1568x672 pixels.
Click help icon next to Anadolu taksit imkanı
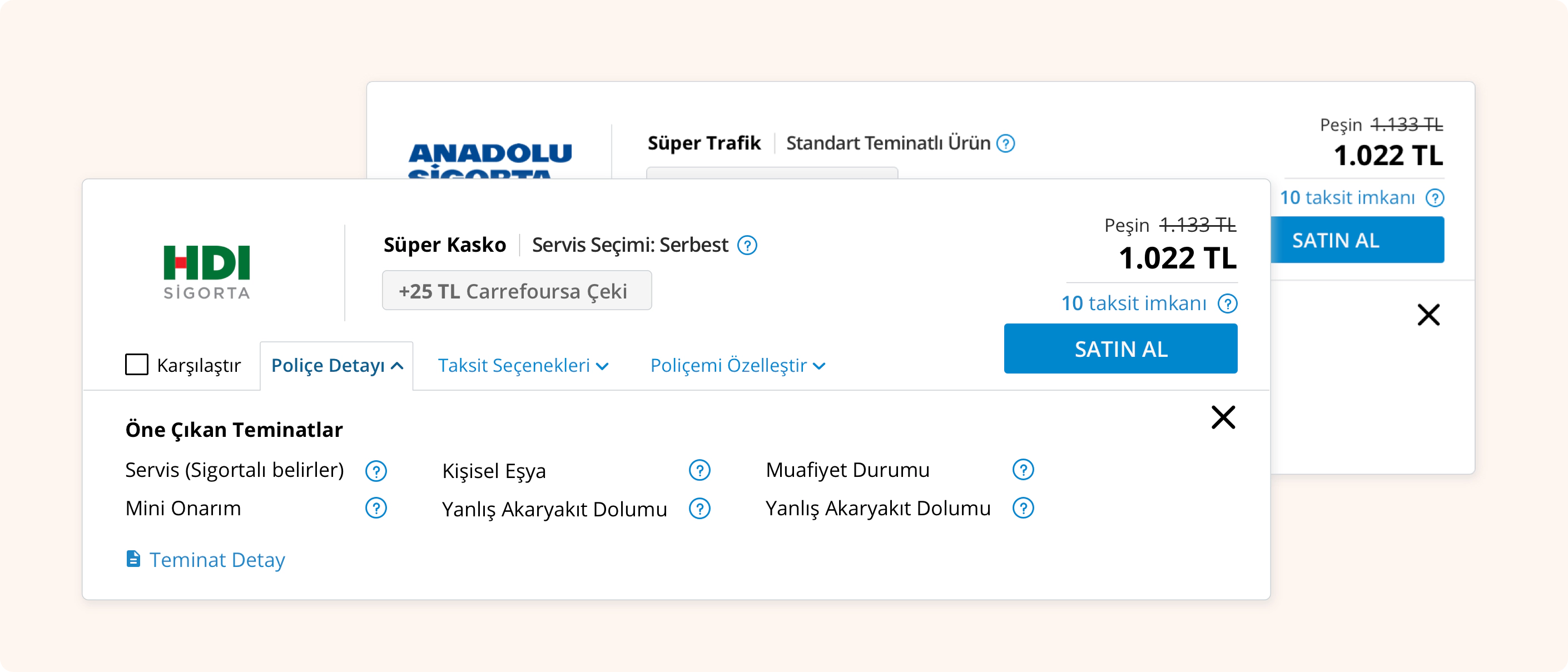[x=1435, y=198]
